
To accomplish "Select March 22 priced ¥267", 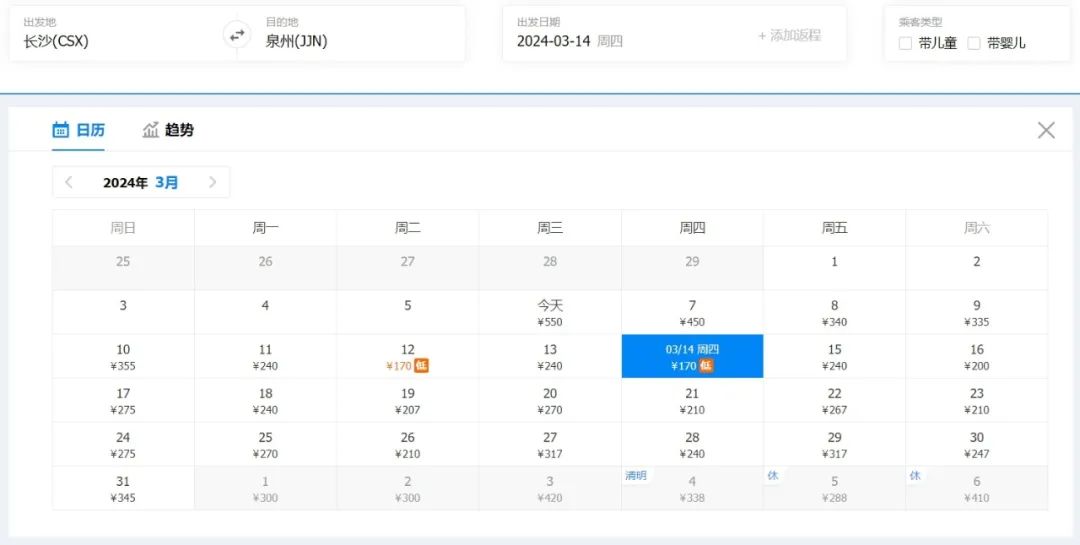I will tap(834, 400).
